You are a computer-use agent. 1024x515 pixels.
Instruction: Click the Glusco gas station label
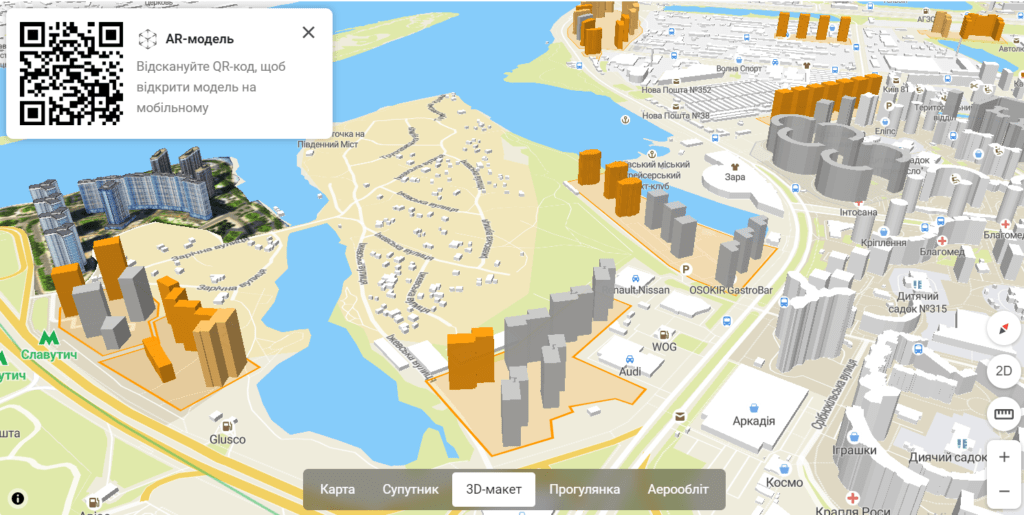[227, 439]
